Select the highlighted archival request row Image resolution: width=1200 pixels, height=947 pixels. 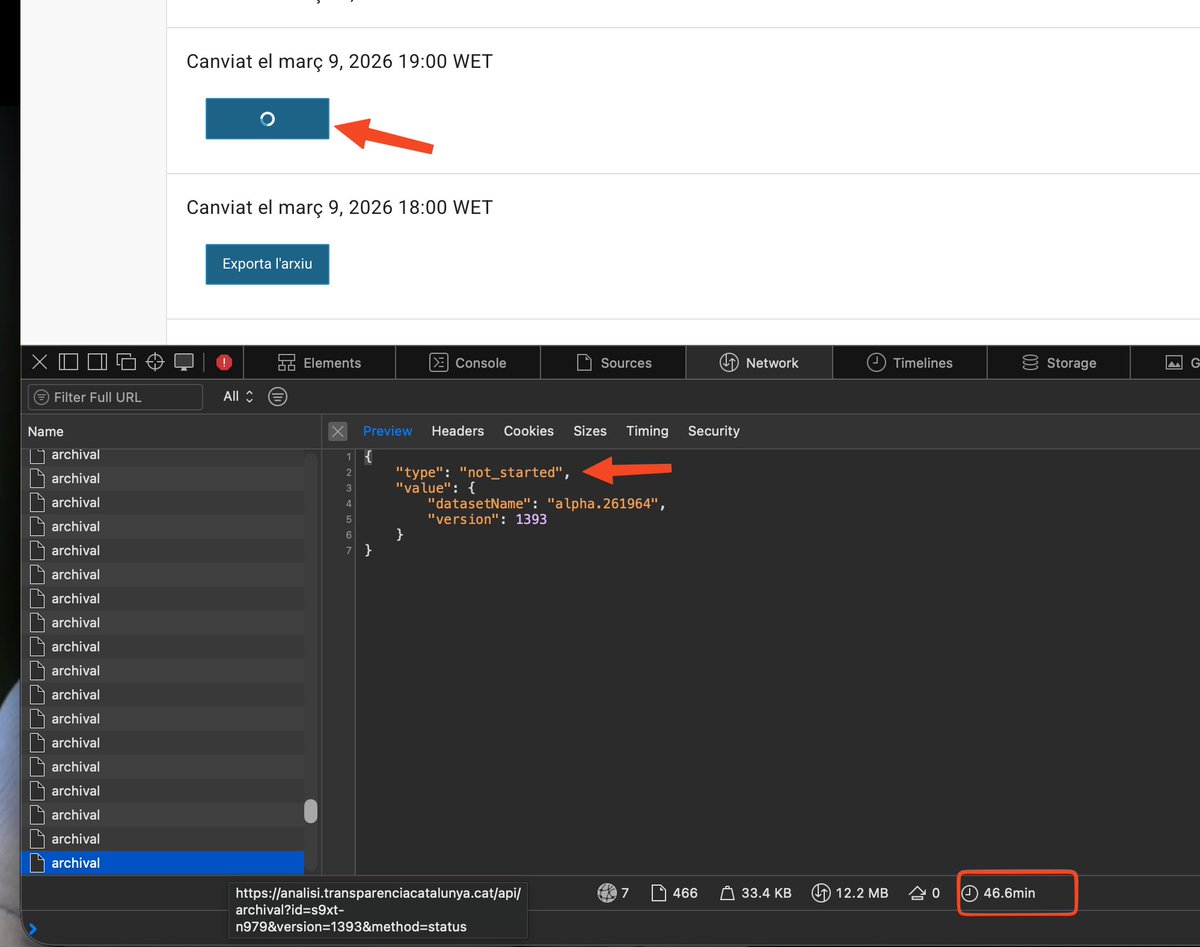tap(163, 863)
